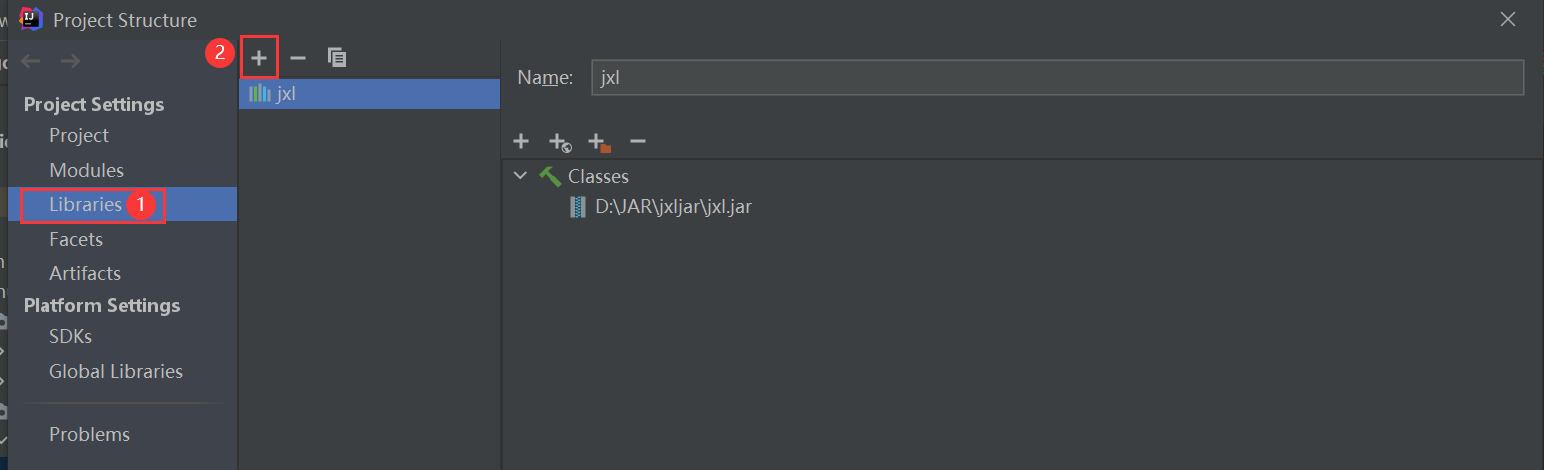Remove selected library with minus icon

coord(297,58)
